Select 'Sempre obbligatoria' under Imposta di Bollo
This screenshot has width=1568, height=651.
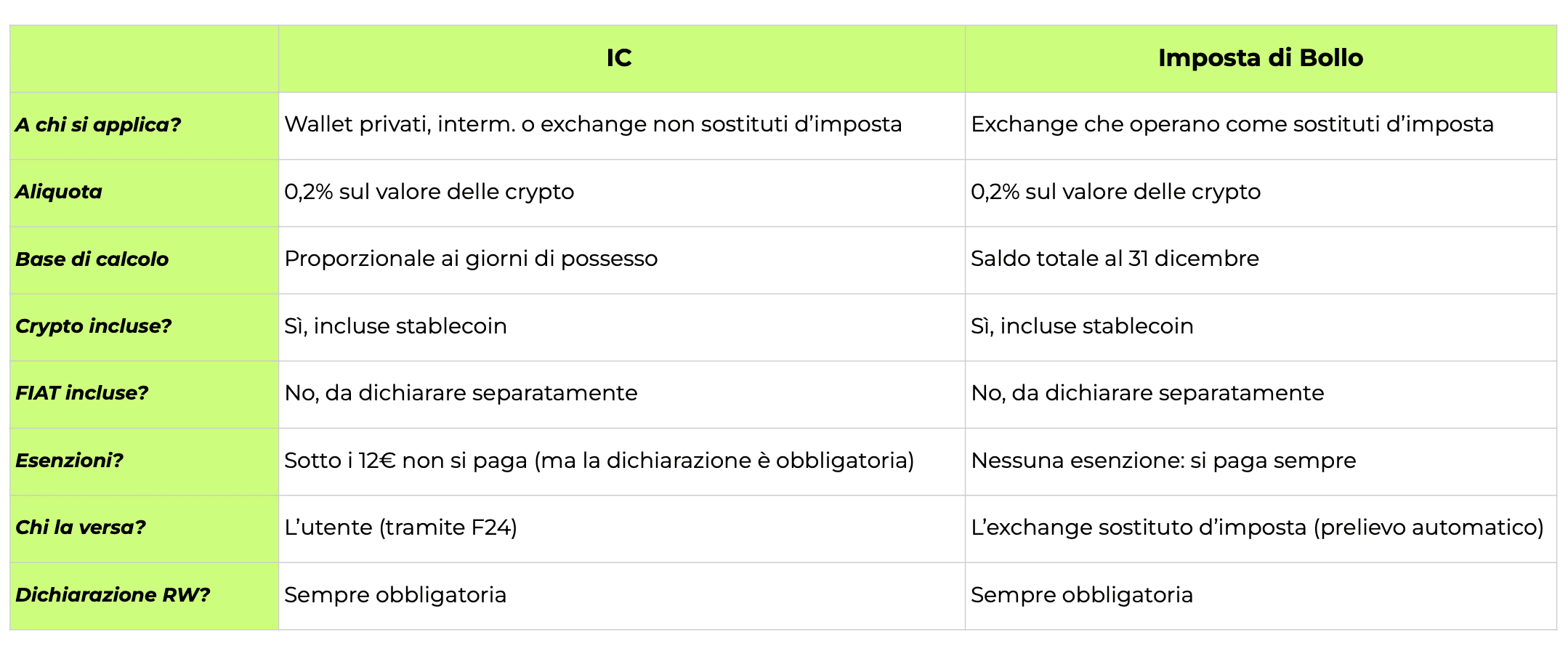click(x=1082, y=595)
